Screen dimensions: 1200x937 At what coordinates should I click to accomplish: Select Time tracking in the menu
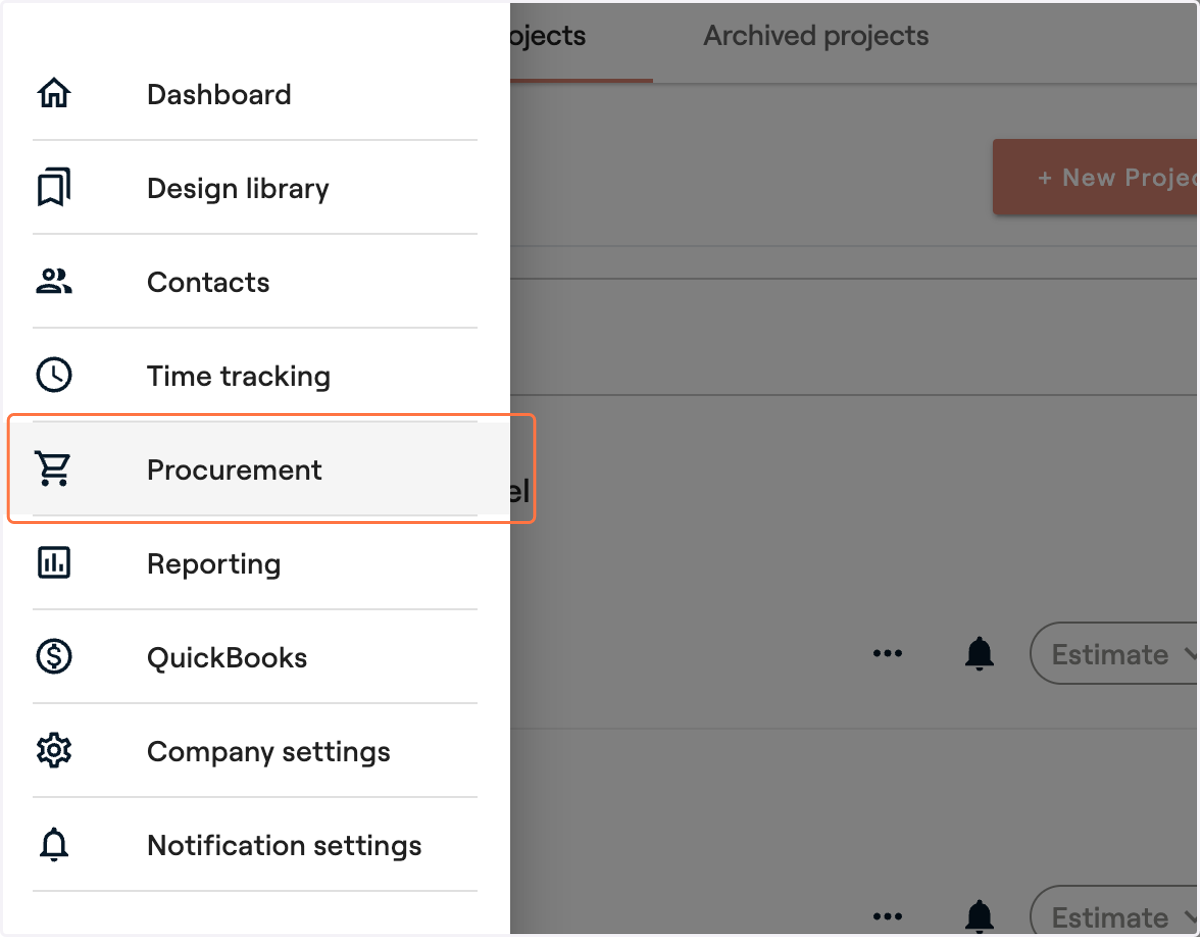pos(255,375)
